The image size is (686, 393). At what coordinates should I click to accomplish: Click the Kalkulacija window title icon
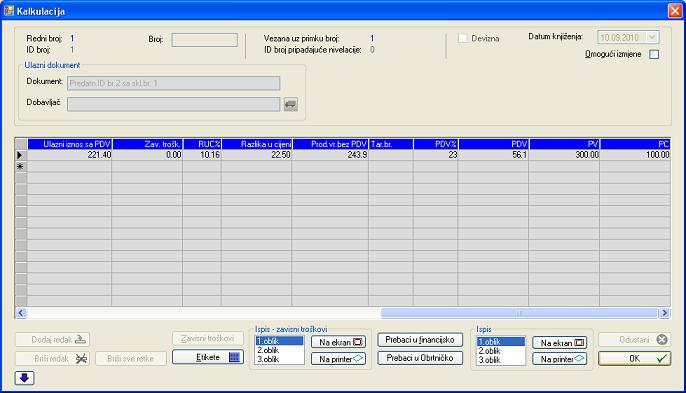pyautogui.click(x=9, y=11)
